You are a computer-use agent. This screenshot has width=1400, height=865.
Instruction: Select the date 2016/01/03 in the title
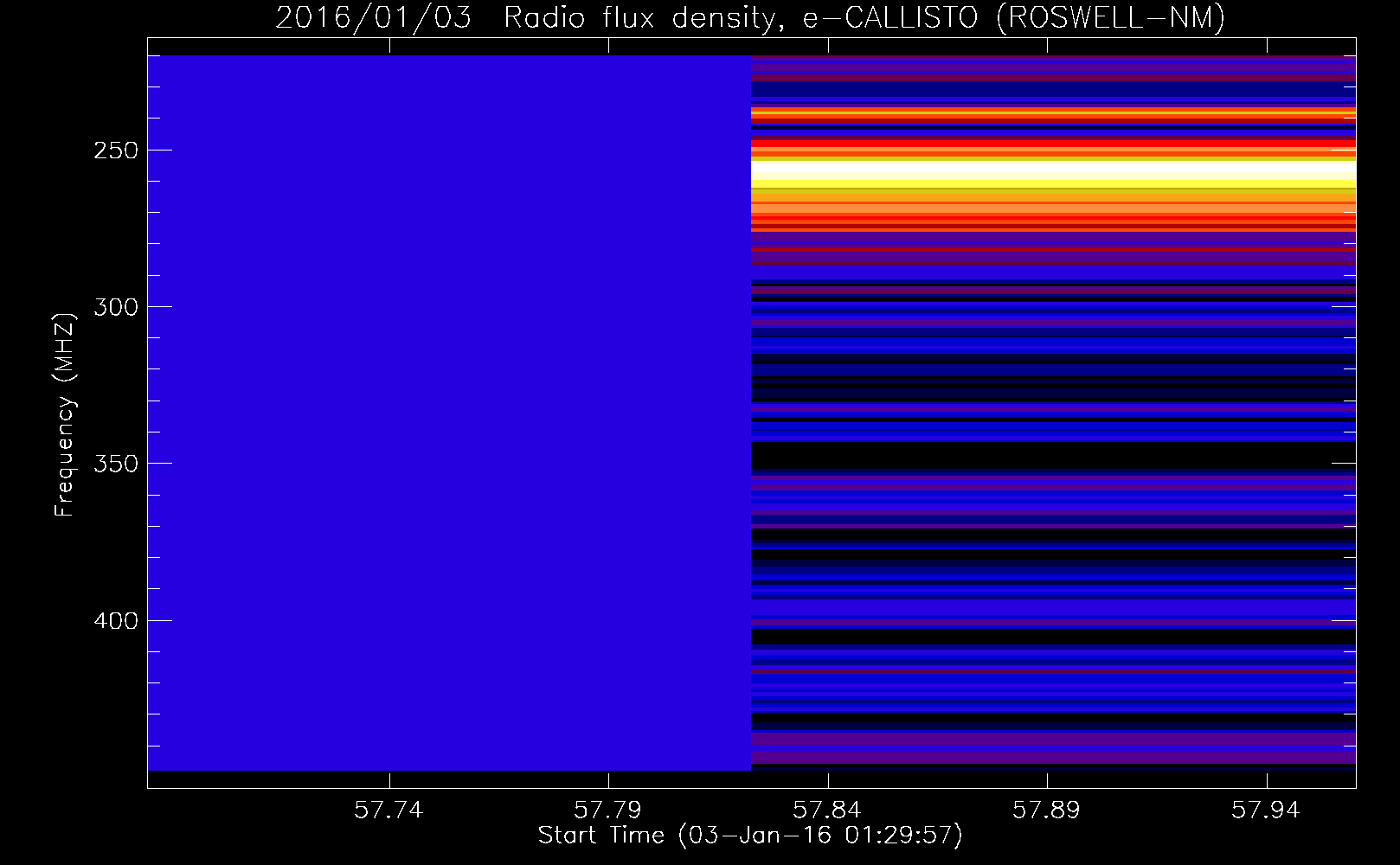pos(374,17)
